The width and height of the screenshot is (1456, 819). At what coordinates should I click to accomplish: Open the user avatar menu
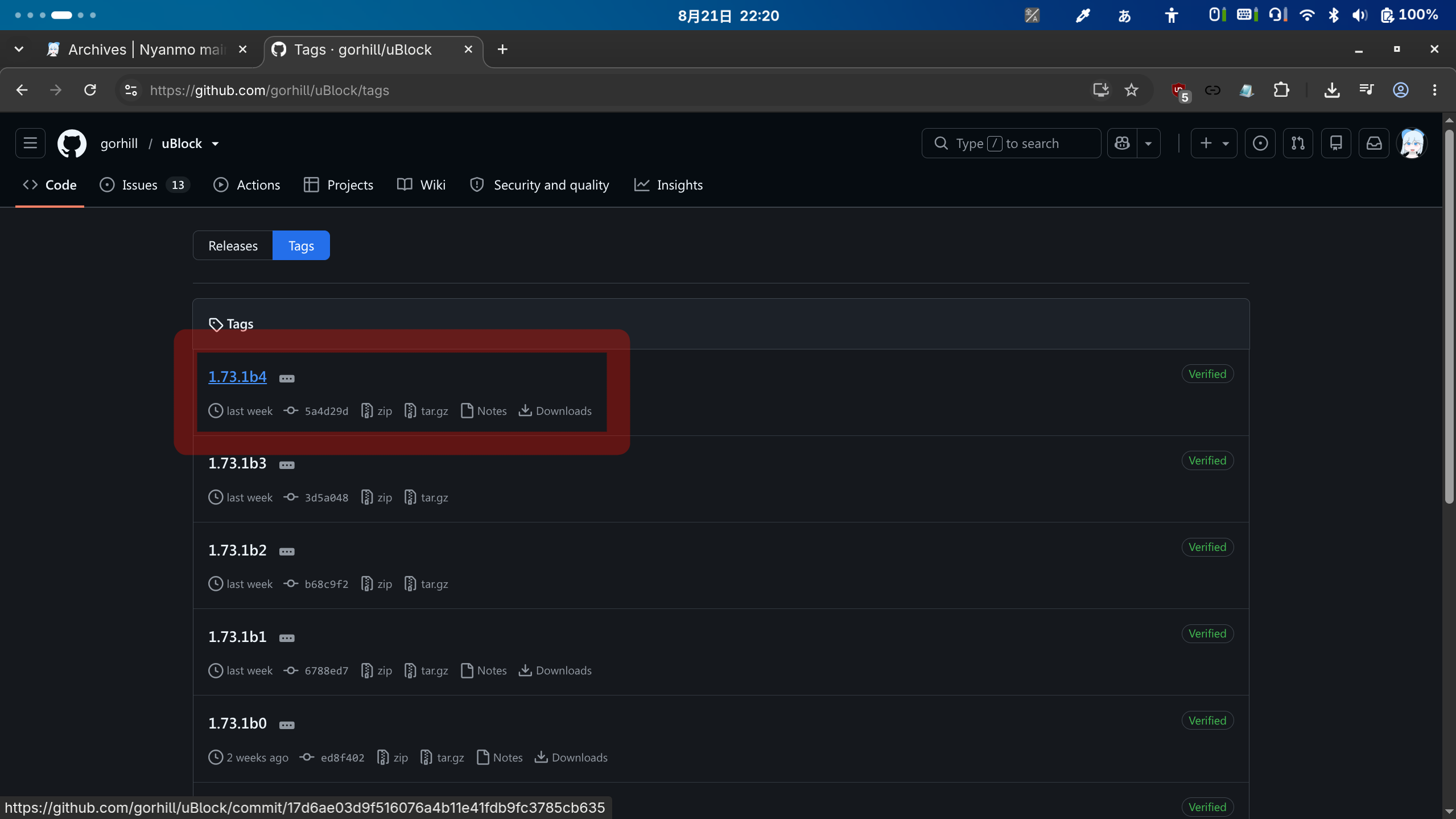coord(1412,143)
